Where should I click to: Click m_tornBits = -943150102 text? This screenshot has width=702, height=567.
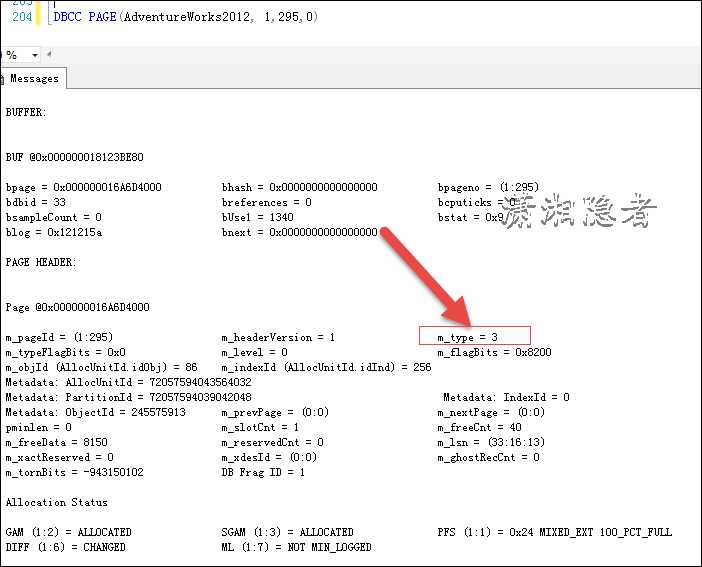[x=74, y=472]
